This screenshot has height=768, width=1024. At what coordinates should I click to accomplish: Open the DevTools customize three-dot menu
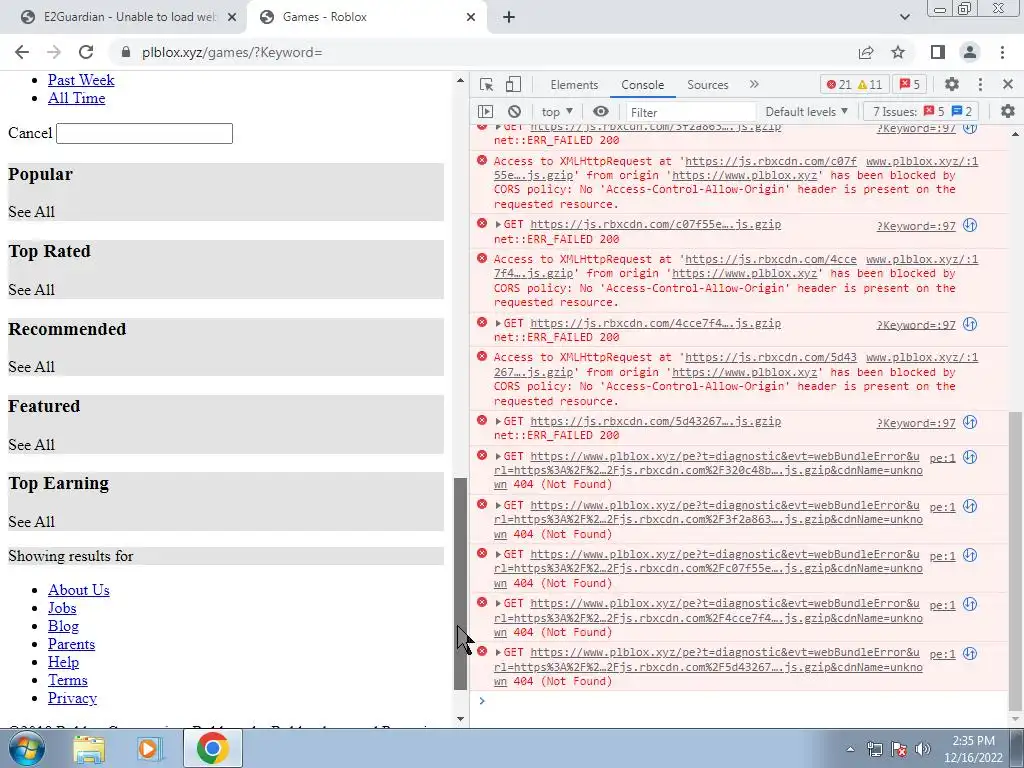pos(980,84)
